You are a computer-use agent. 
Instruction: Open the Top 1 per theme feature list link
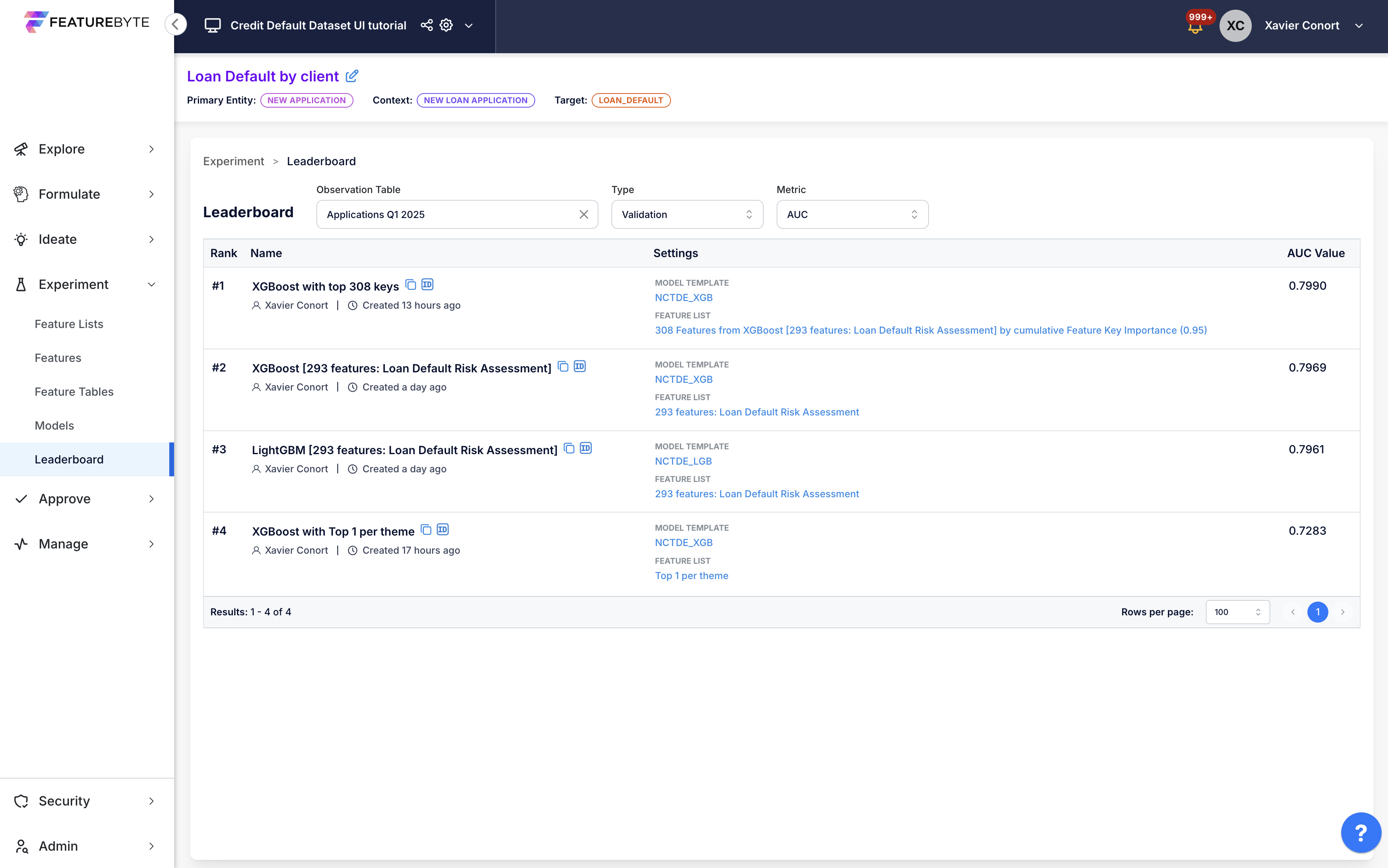(691, 576)
